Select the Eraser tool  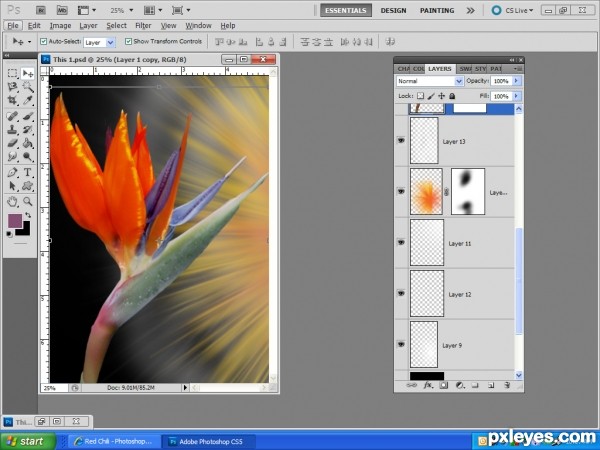point(13,143)
